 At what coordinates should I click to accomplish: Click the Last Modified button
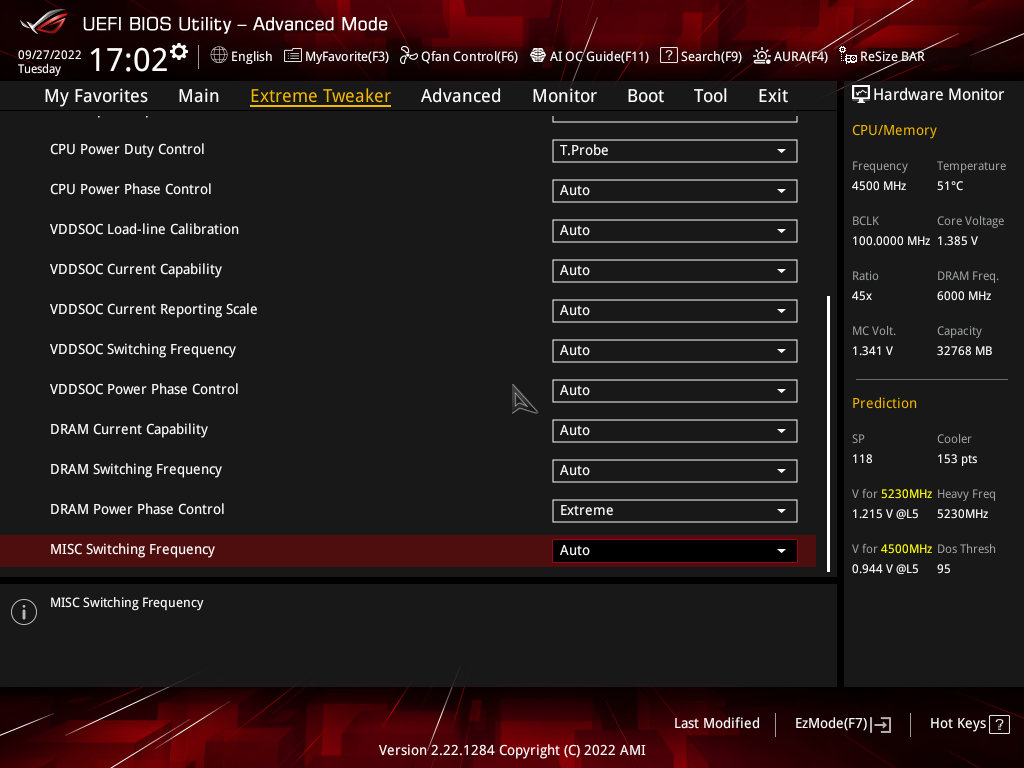click(x=717, y=724)
